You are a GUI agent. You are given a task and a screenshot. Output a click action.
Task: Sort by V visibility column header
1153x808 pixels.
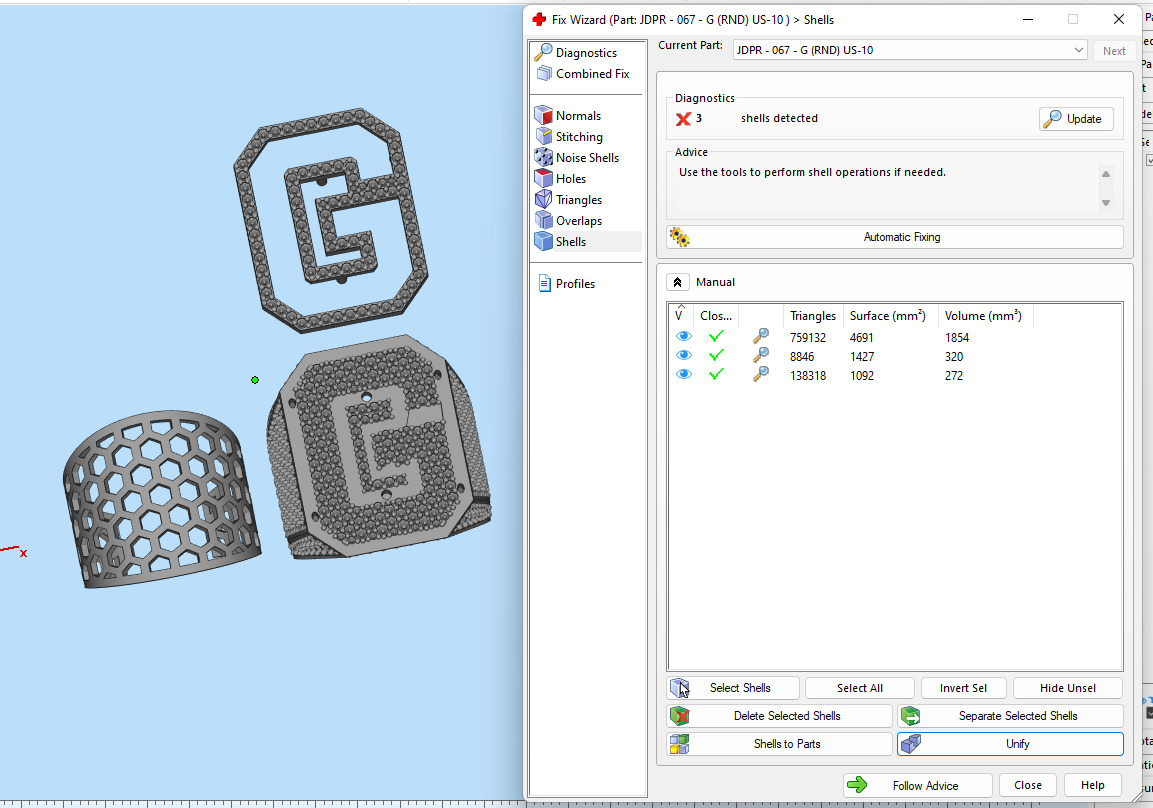(x=681, y=315)
